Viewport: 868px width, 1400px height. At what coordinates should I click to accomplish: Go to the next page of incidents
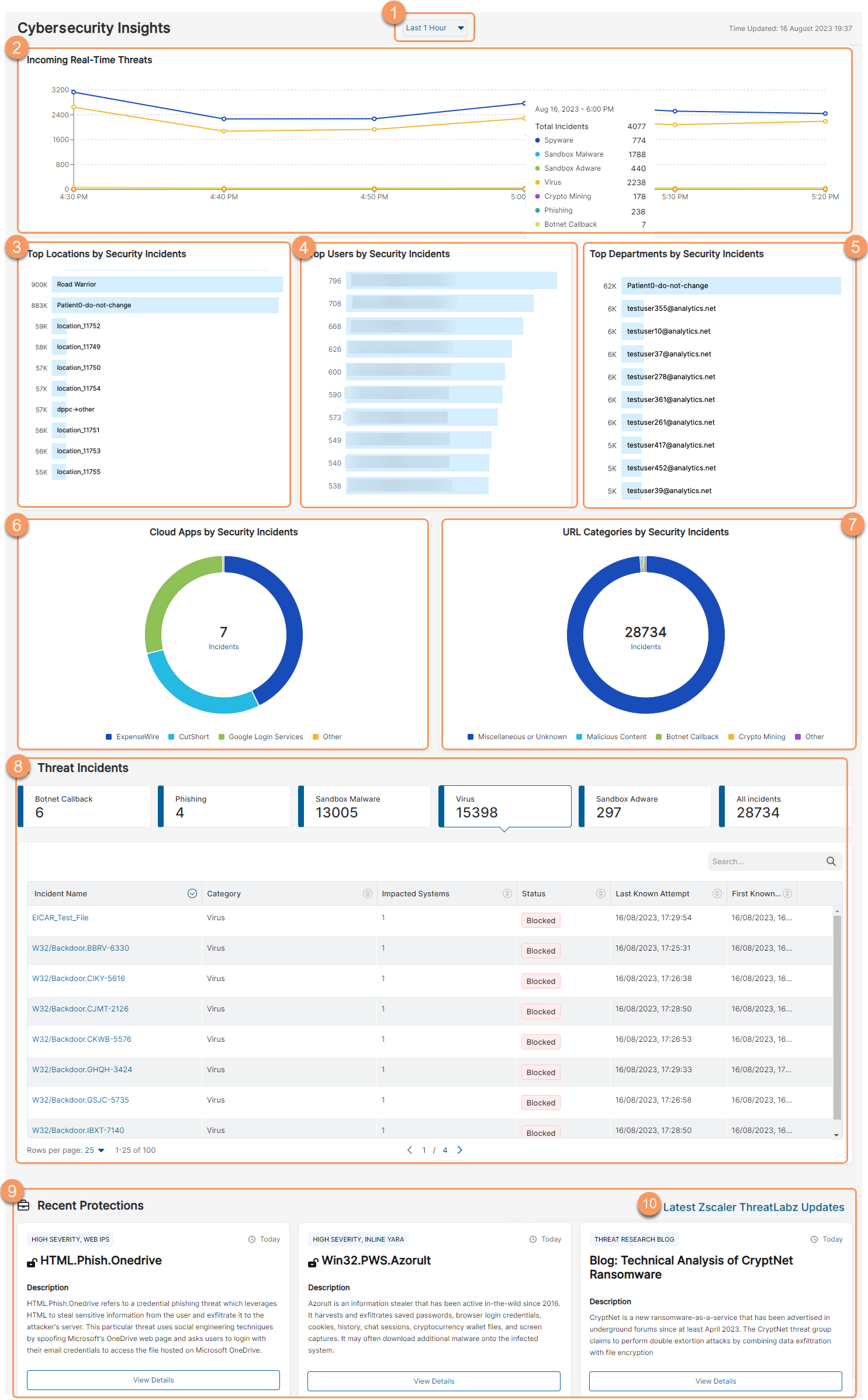click(x=459, y=1150)
